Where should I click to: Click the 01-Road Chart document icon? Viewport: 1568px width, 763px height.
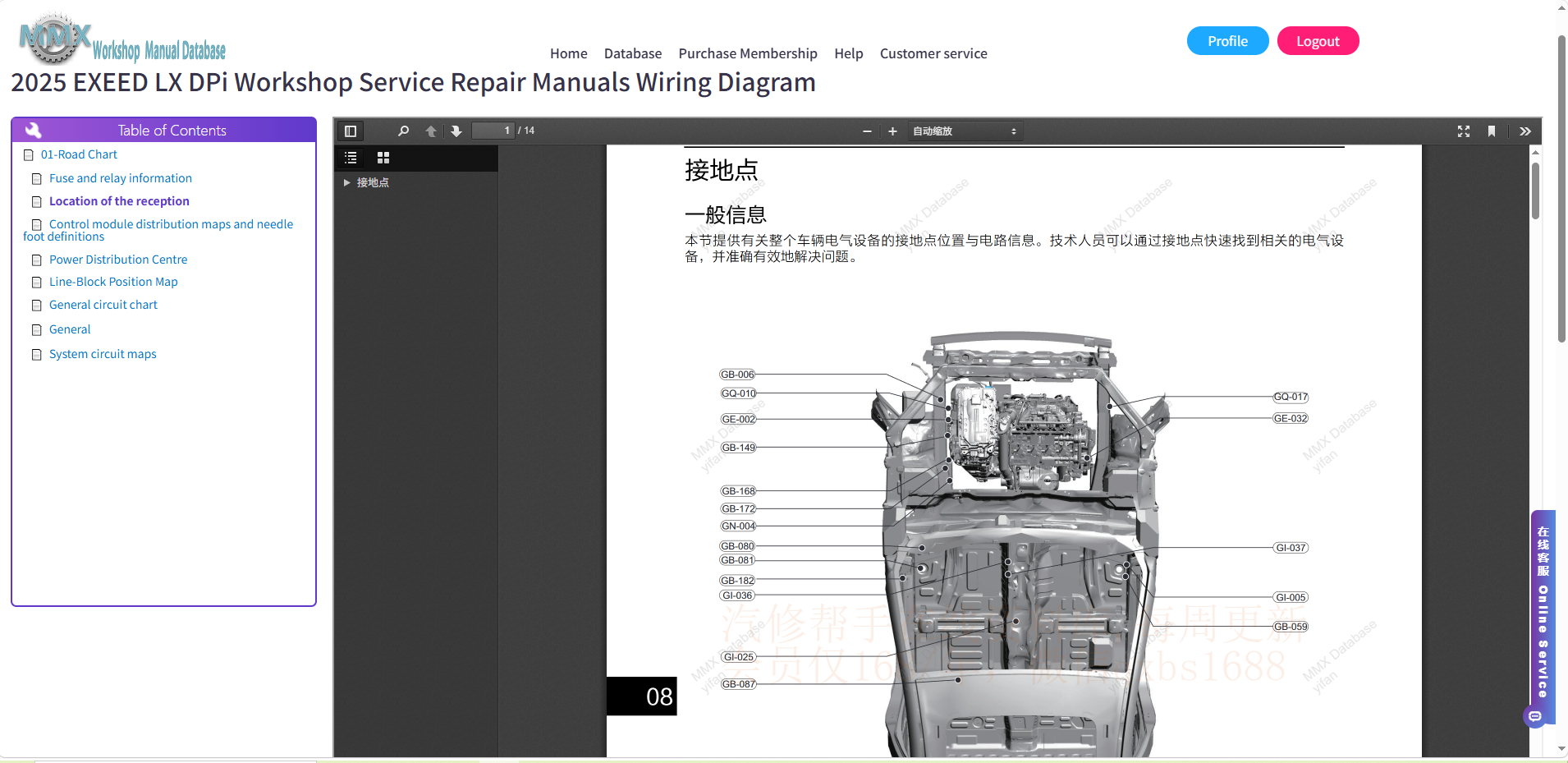click(29, 155)
